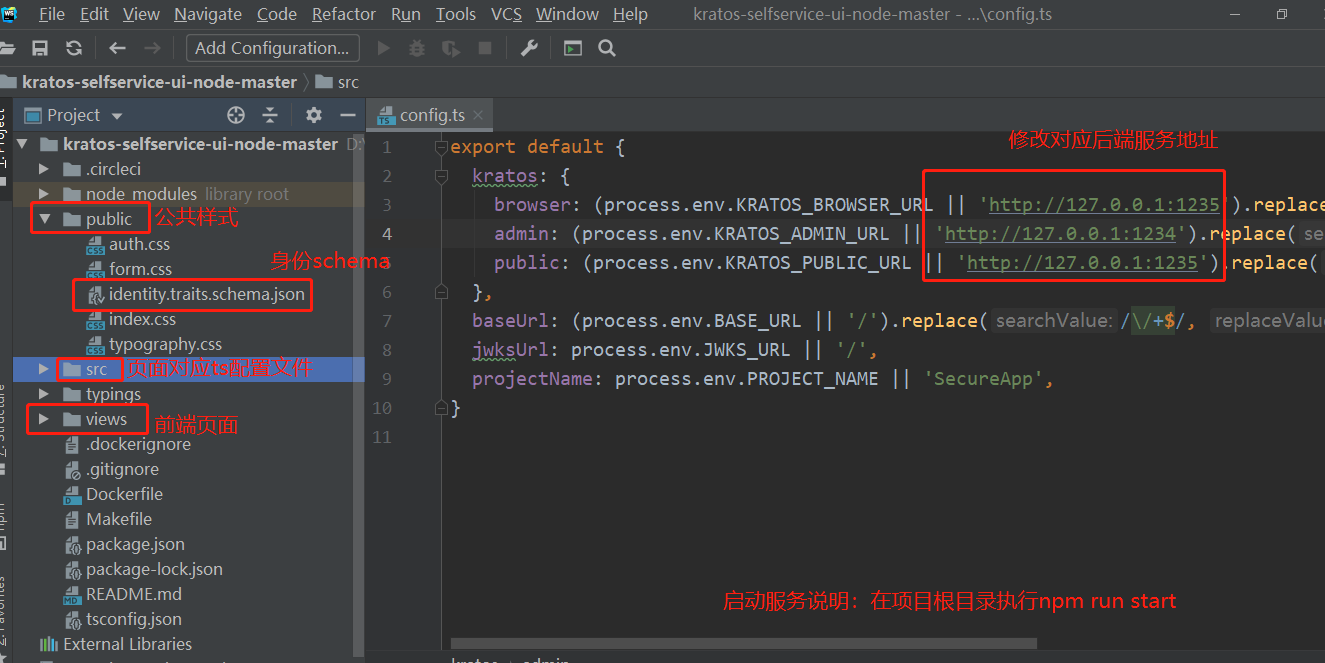Close the config.ts tab
The width and height of the screenshot is (1325, 663).
[479, 115]
